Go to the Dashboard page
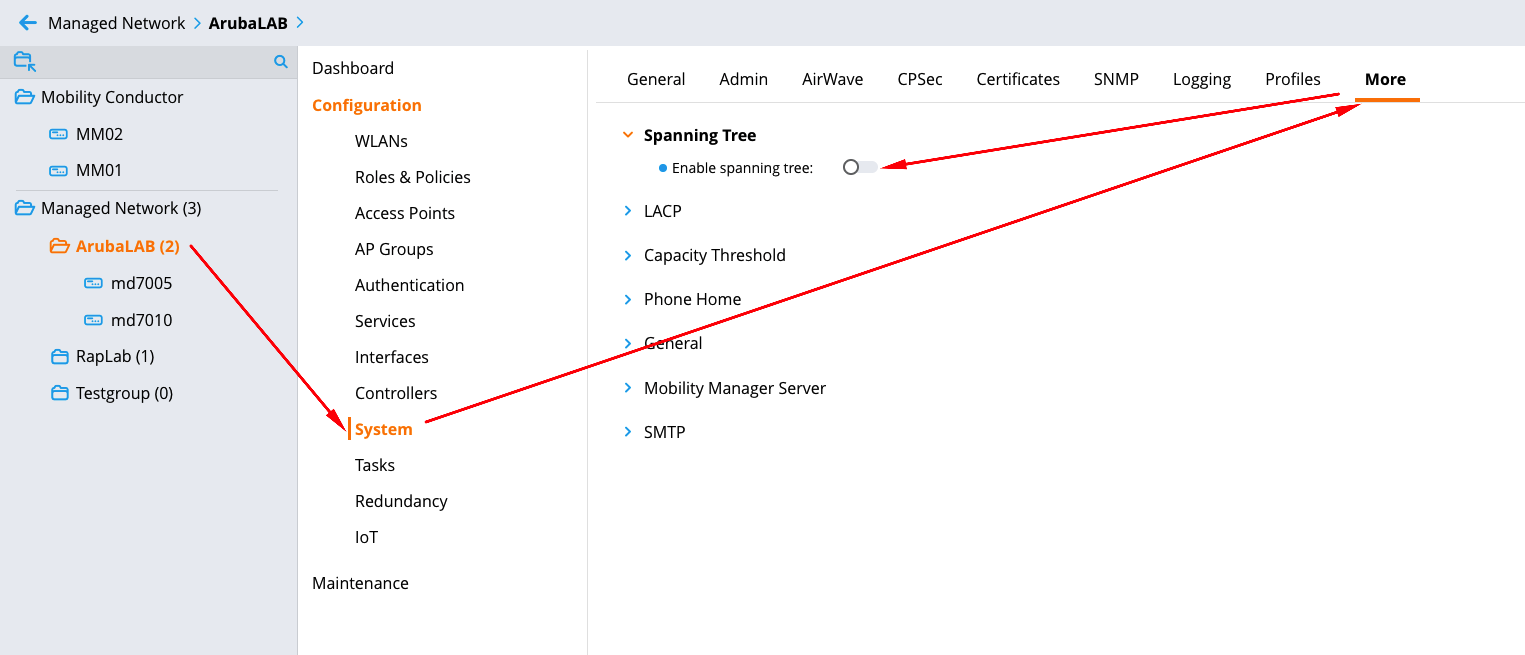 pyautogui.click(x=353, y=68)
